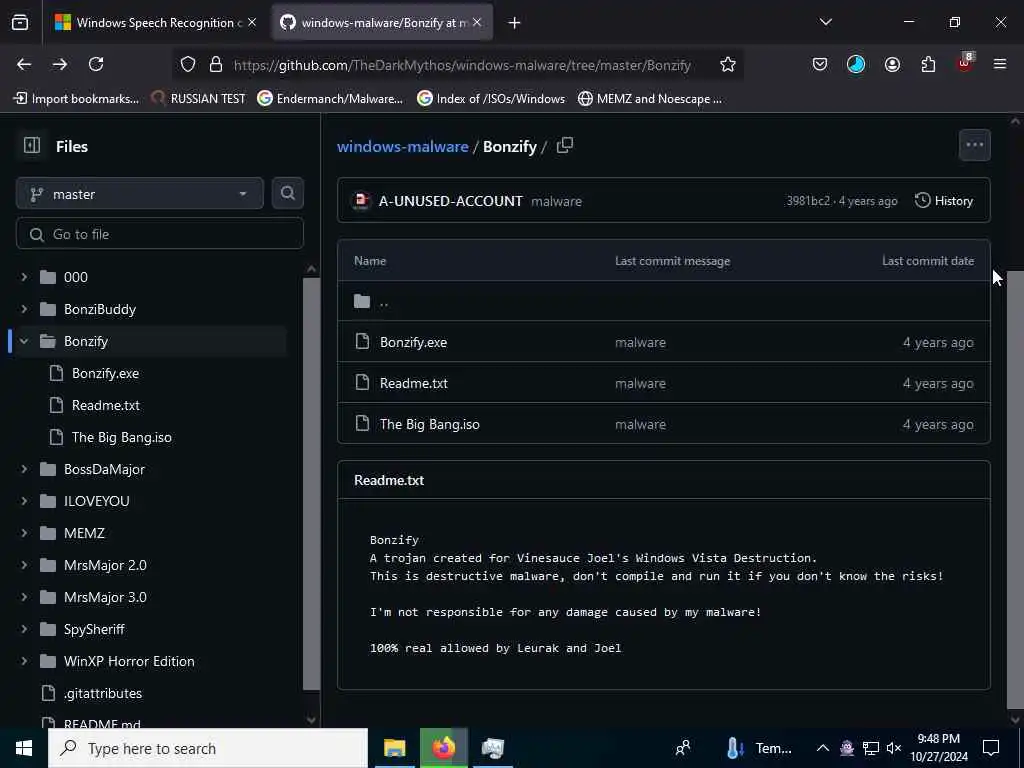
Task: Select the windows-malware/Bonzify tab
Action: coord(382,23)
